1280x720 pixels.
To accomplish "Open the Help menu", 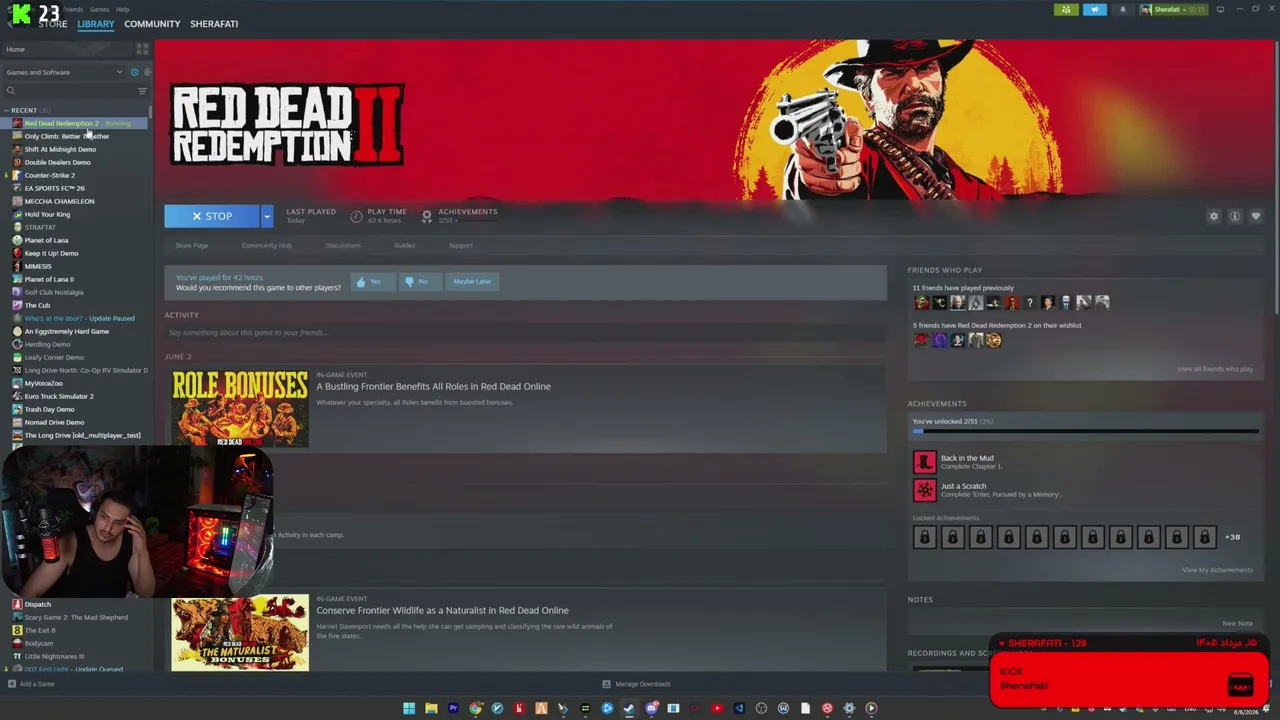I will [x=122, y=9].
